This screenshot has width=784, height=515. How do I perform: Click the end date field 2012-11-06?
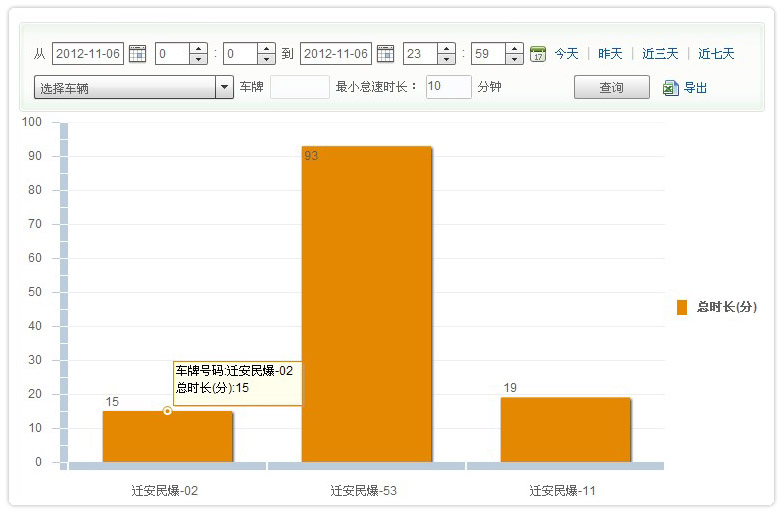(336, 54)
